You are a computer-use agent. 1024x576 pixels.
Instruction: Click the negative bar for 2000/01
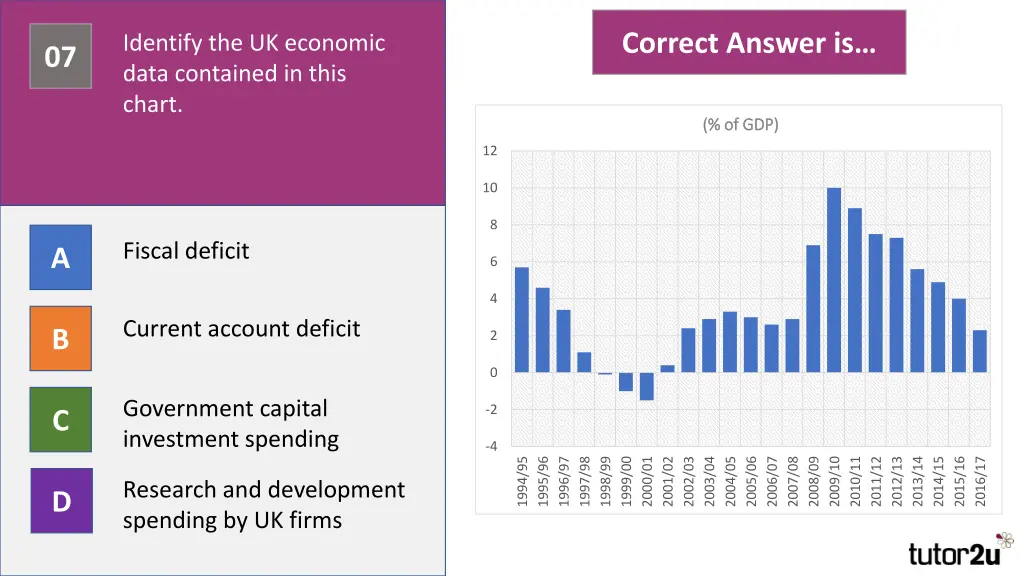click(x=647, y=386)
